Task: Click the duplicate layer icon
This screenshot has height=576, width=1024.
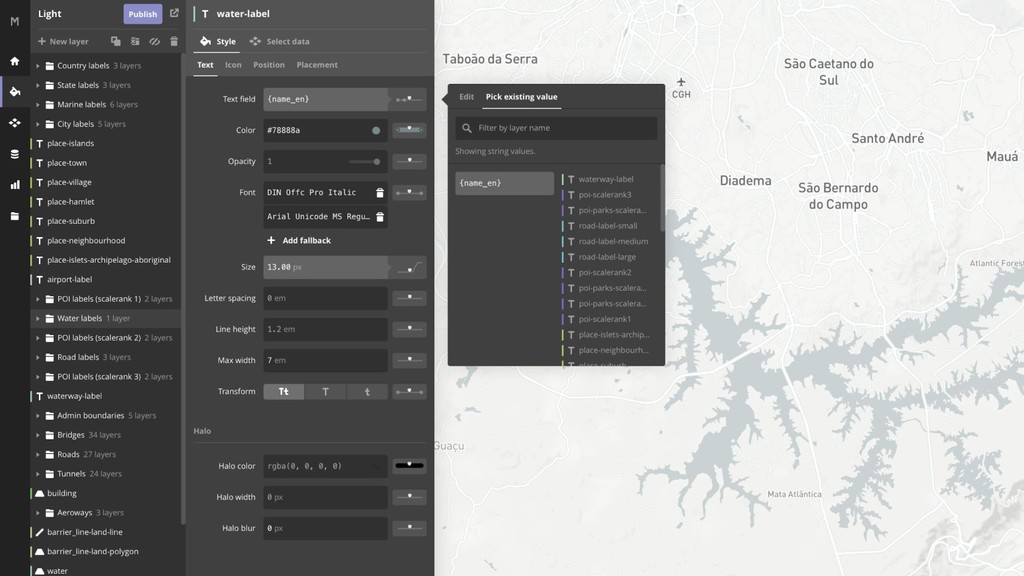Action: (116, 42)
